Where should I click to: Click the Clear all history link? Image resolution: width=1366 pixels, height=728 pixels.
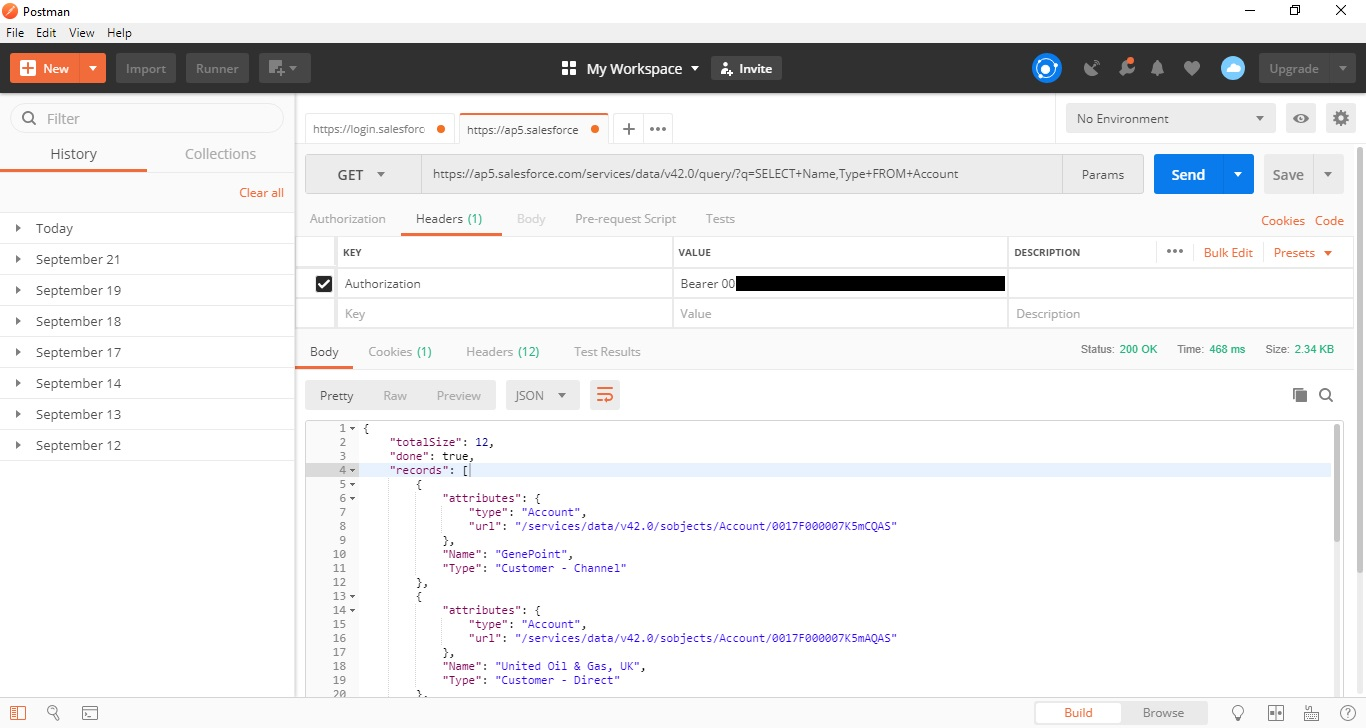261,193
